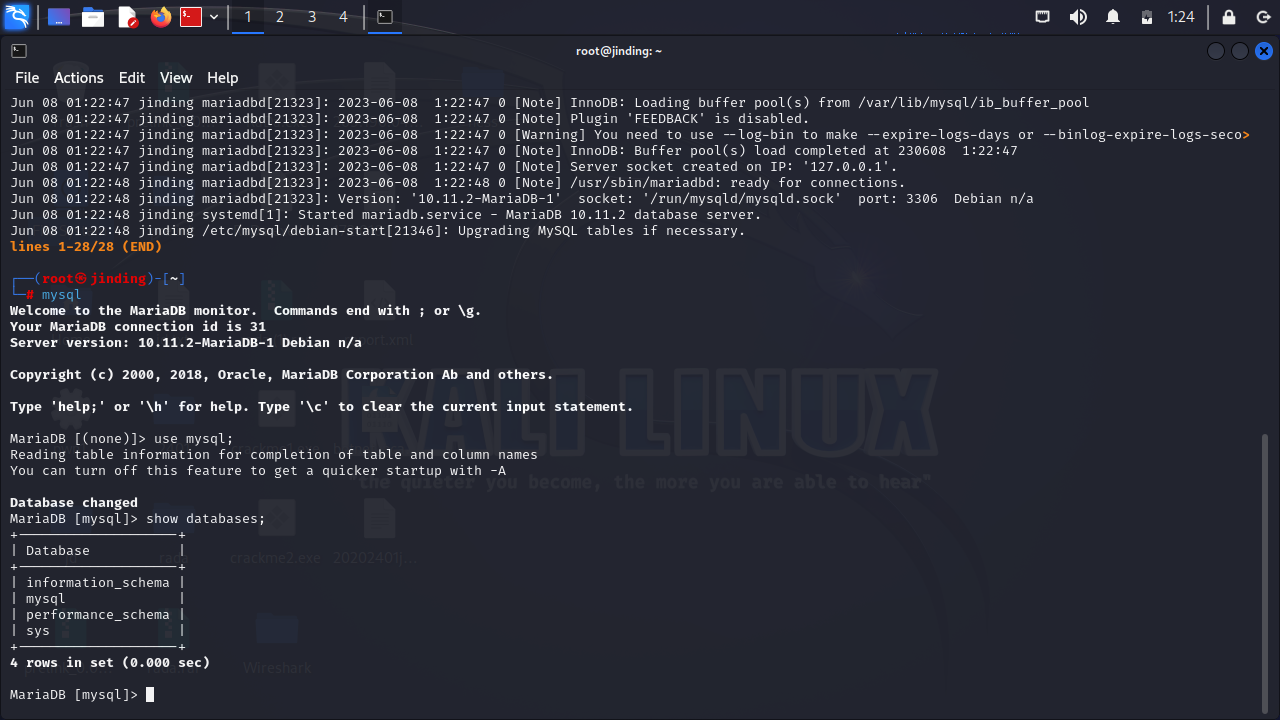The height and width of the screenshot is (720, 1280).
Task: Click the 'performance_schema' table row
Action: (98, 614)
